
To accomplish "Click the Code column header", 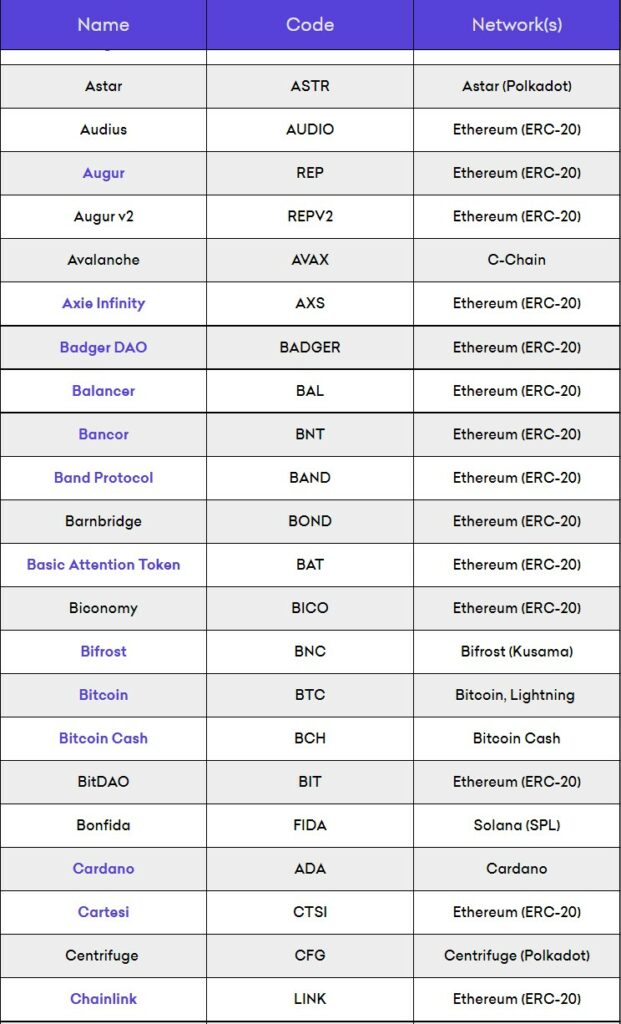I will pos(310,24).
